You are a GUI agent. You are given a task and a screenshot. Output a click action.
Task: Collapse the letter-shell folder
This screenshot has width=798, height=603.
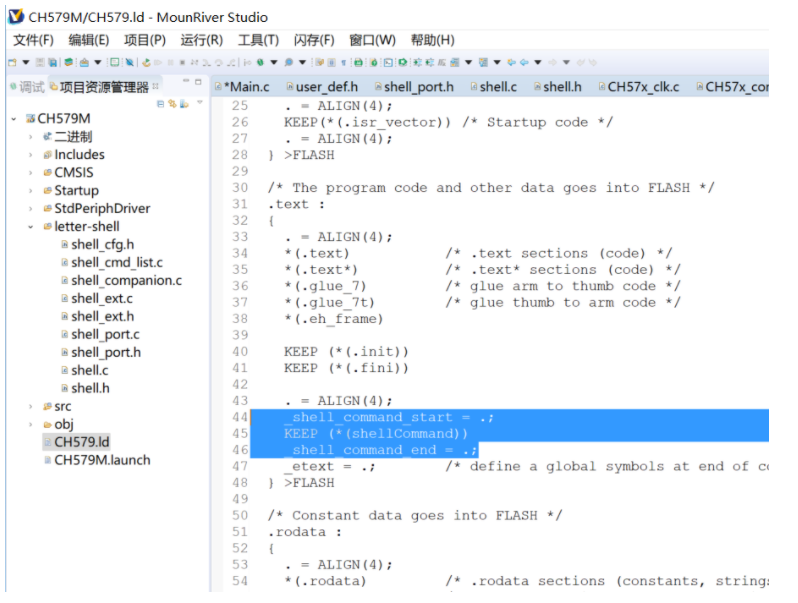(x=31, y=227)
